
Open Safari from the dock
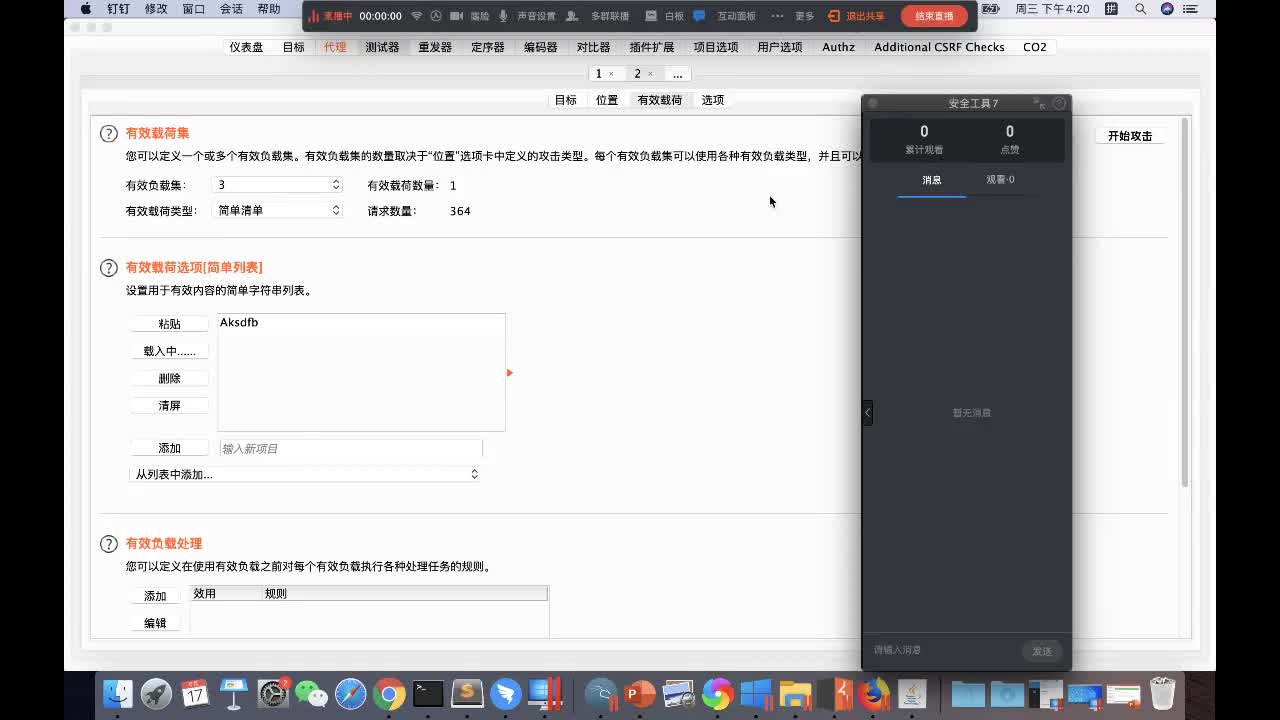351,693
